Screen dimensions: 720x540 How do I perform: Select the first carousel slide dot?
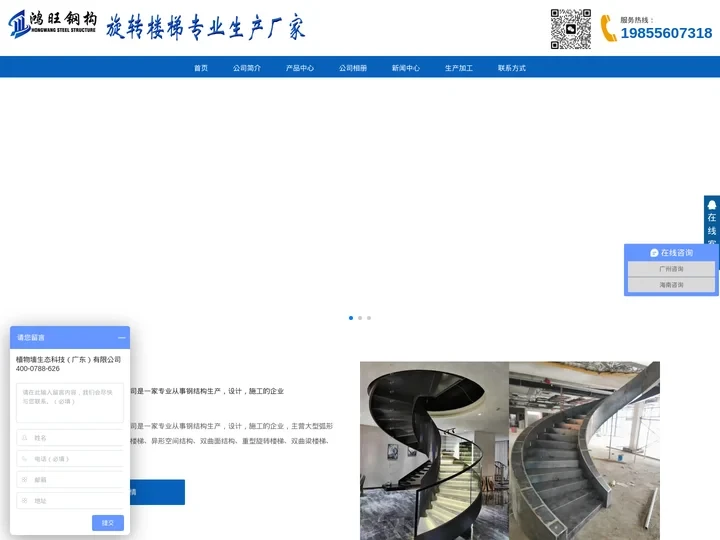[x=351, y=318]
